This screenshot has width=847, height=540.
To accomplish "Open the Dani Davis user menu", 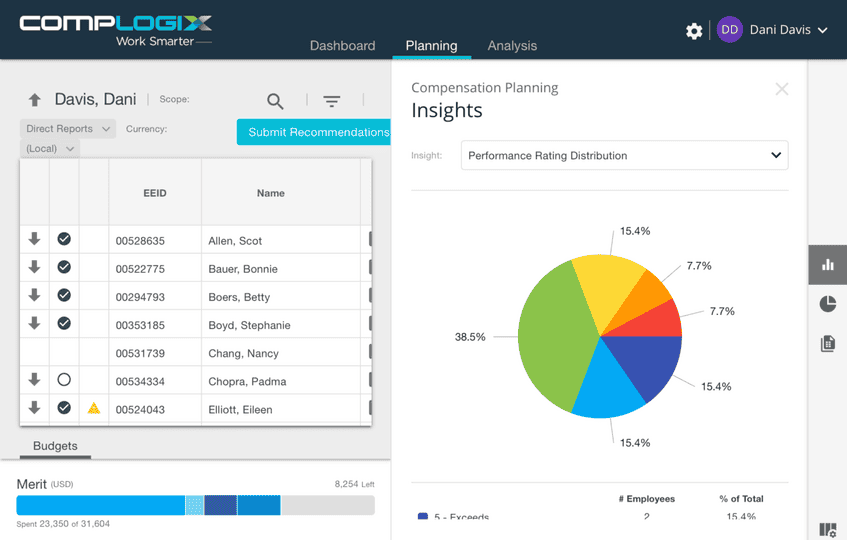I will [773, 30].
